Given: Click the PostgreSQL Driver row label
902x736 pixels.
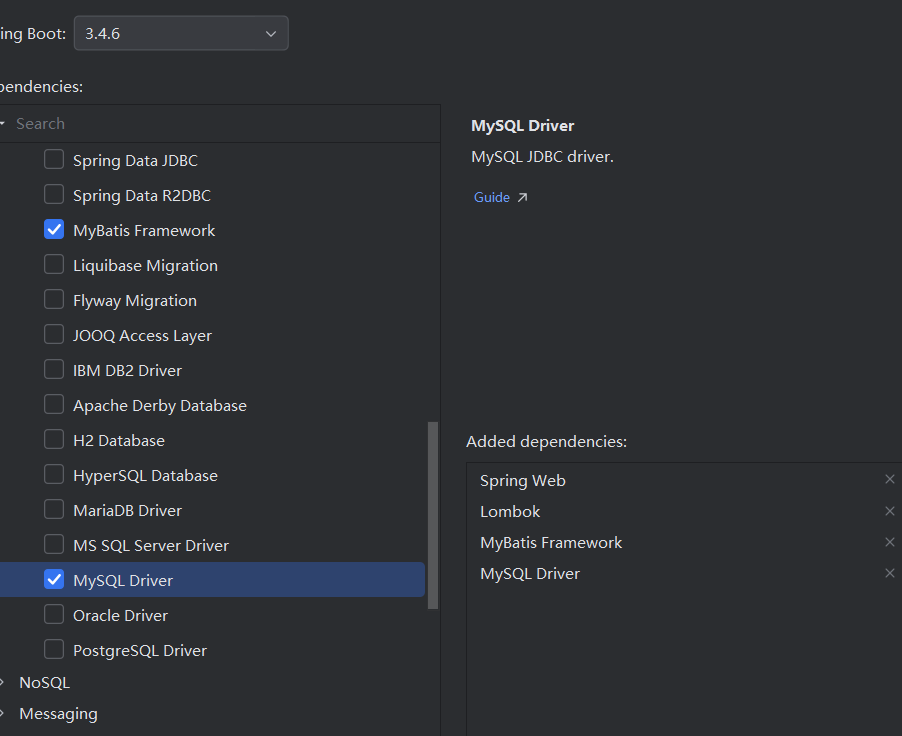Looking at the screenshot, I should 140,651.
